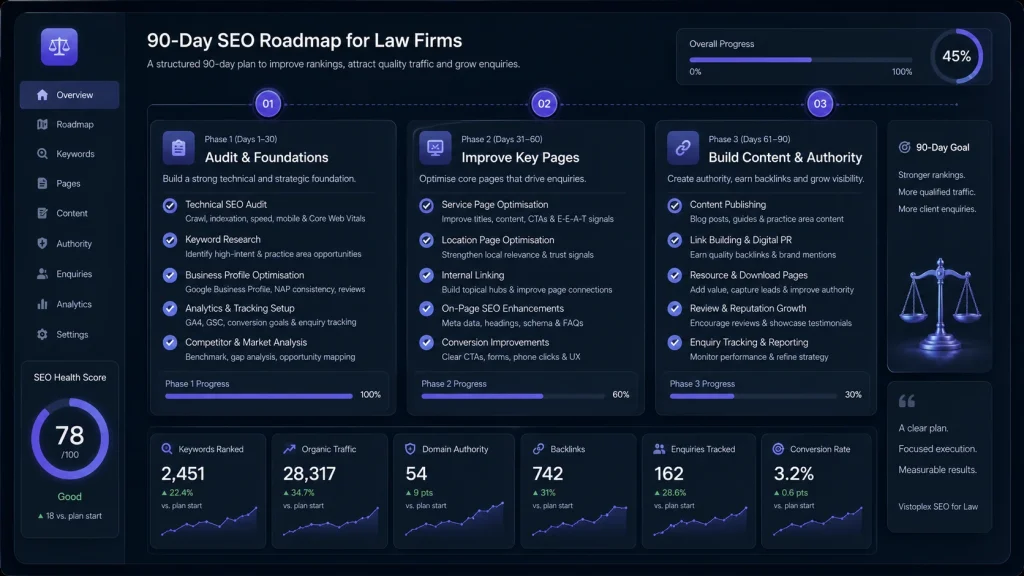Click the Overall Progress bar

801,59
